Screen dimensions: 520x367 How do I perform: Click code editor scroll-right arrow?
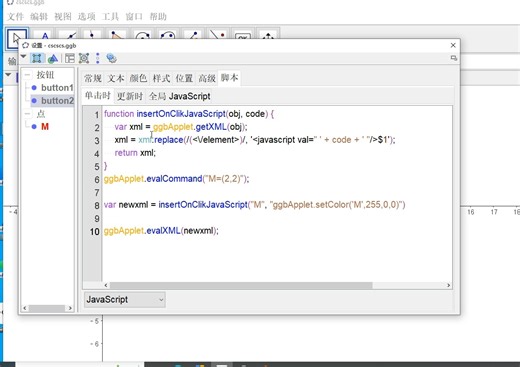point(448,285)
